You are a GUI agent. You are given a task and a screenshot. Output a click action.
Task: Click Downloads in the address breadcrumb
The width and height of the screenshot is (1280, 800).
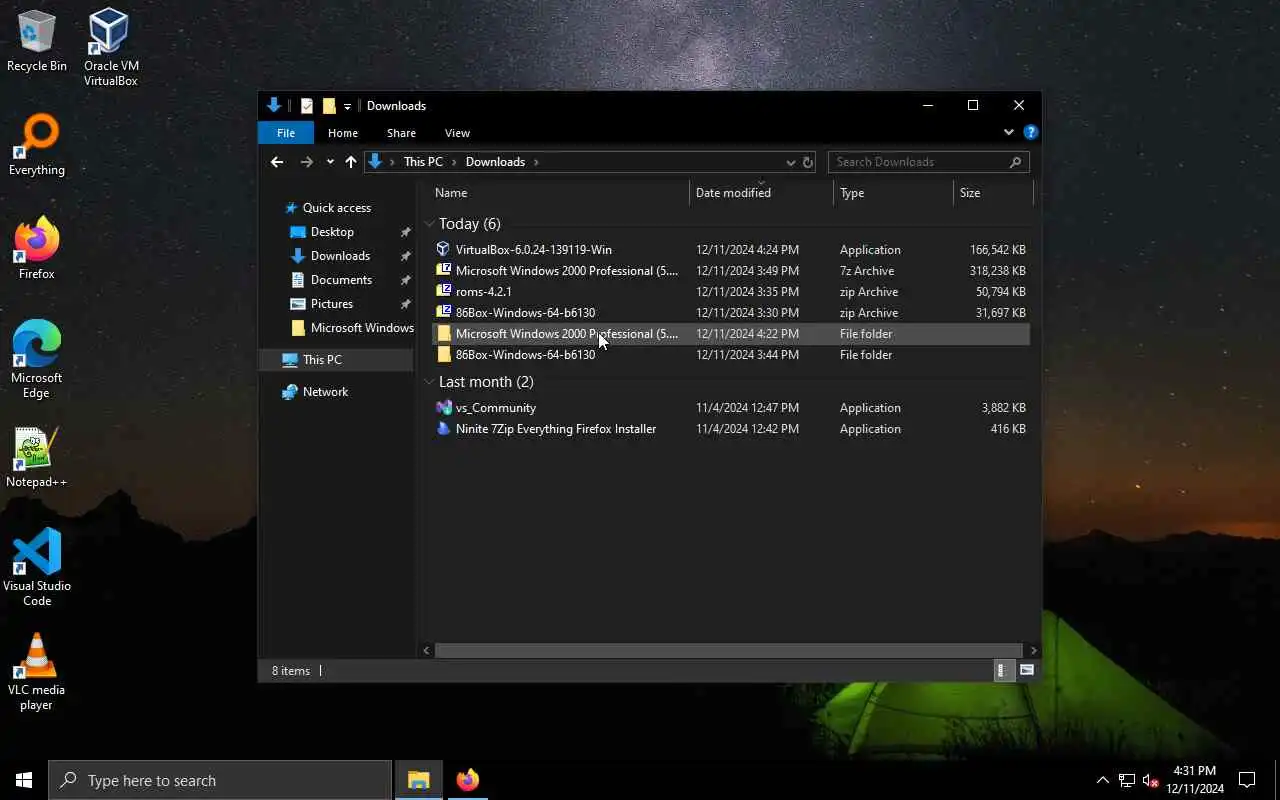495,162
